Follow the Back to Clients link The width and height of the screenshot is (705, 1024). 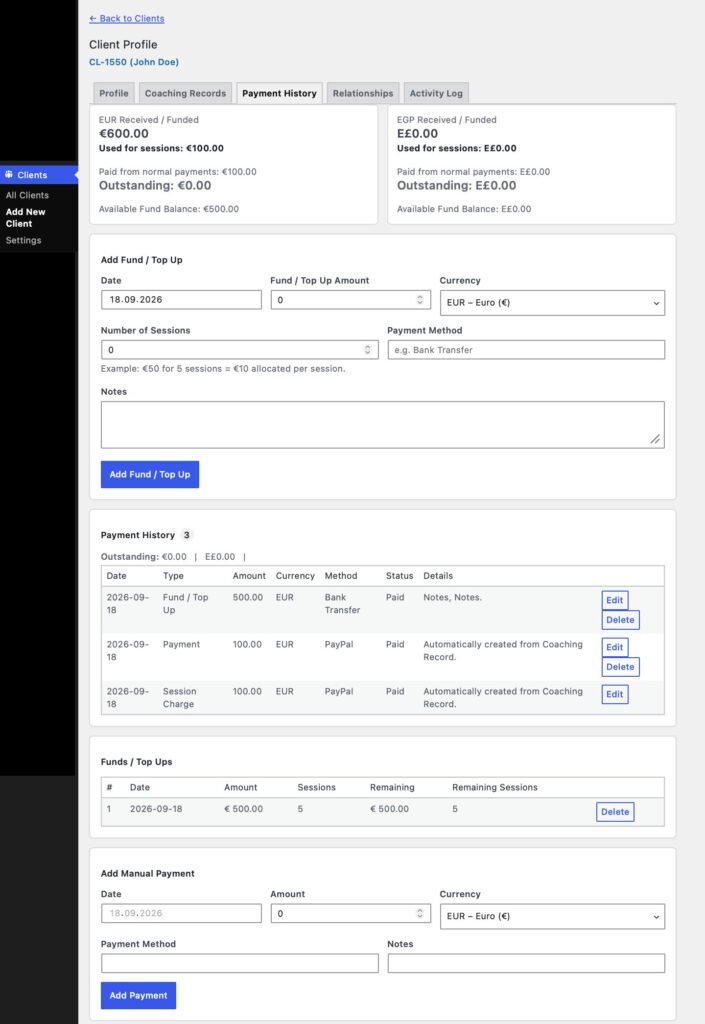(x=127, y=18)
